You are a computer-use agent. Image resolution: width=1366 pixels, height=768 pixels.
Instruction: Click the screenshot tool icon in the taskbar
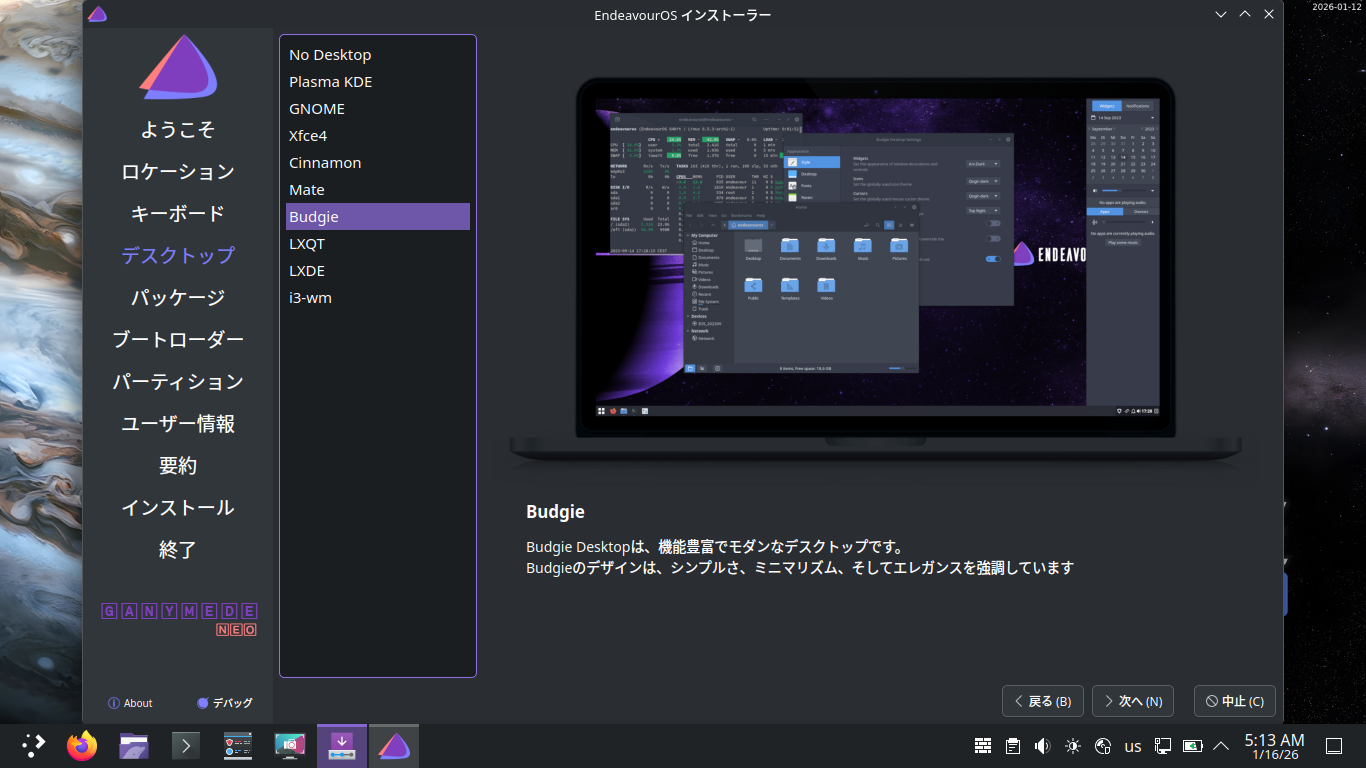tap(290, 746)
